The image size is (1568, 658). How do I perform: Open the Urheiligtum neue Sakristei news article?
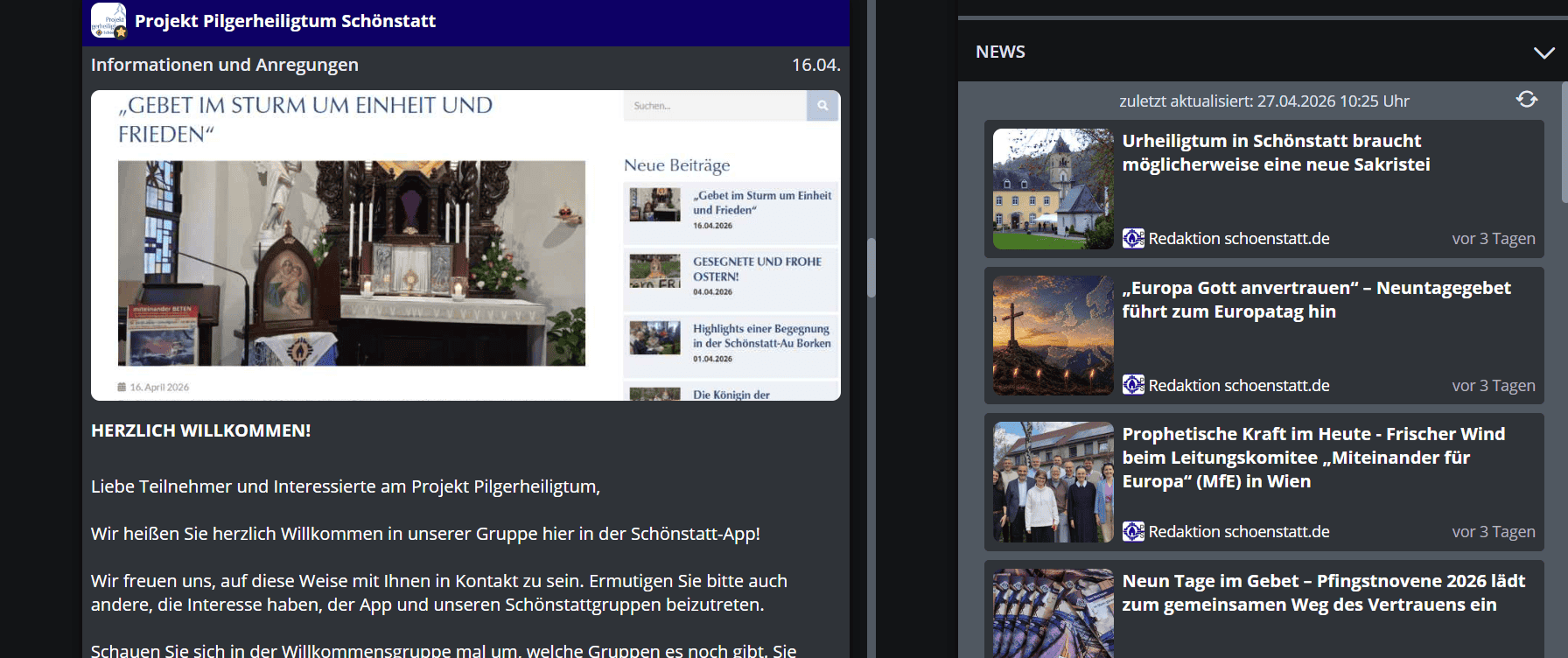[1275, 153]
